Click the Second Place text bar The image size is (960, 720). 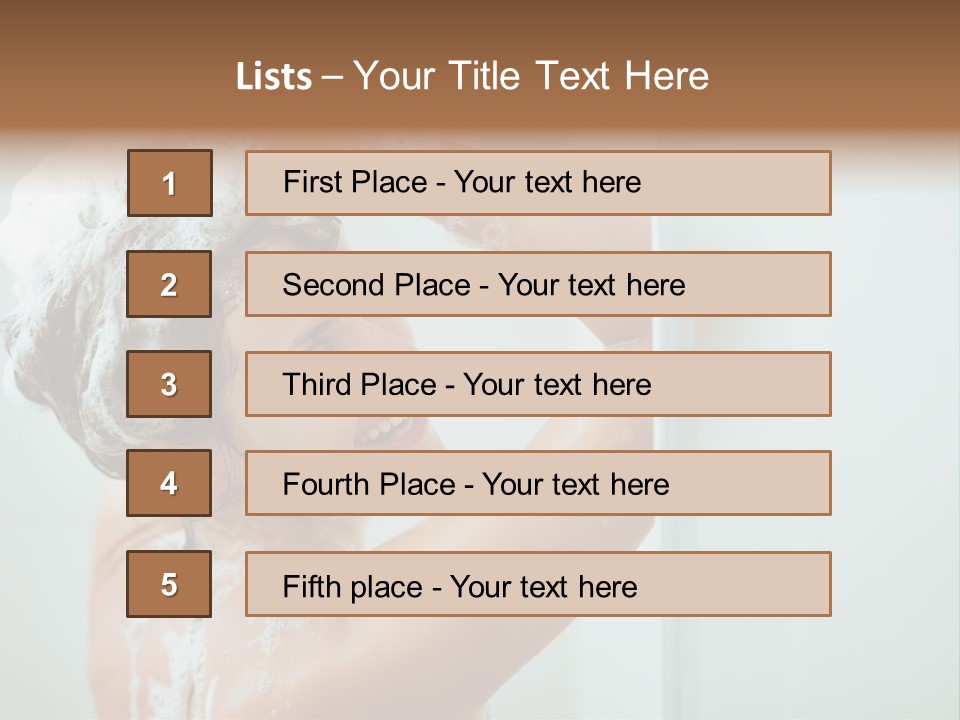[x=538, y=284]
